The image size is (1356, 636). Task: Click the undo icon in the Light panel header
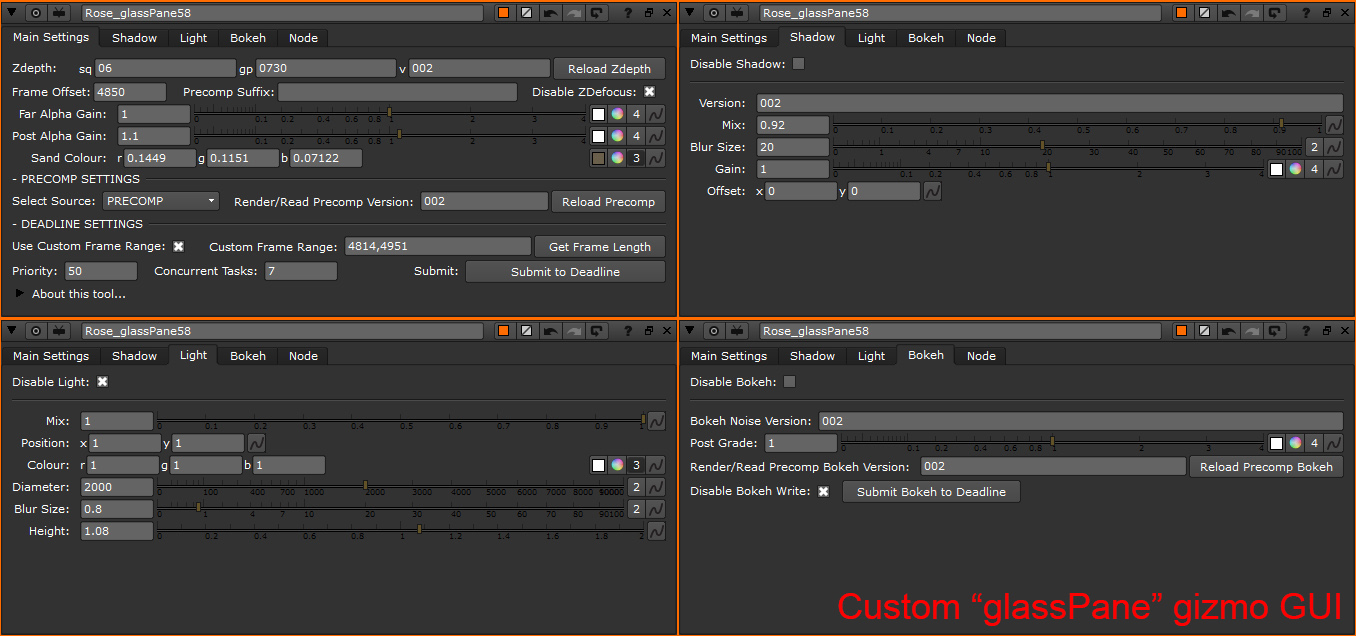pos(550,331)
